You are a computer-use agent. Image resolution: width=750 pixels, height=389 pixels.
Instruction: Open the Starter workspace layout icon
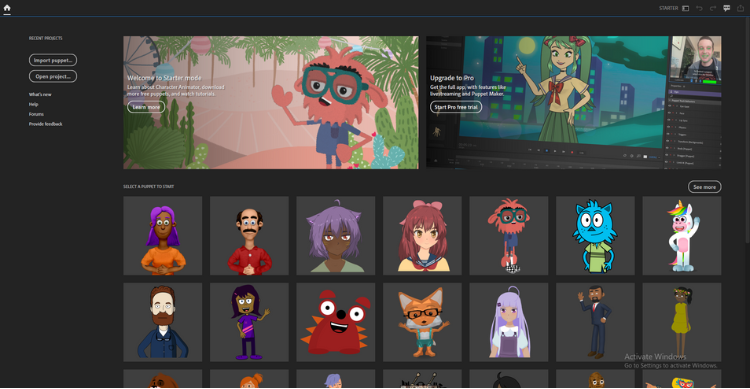(x=685, y=8)
